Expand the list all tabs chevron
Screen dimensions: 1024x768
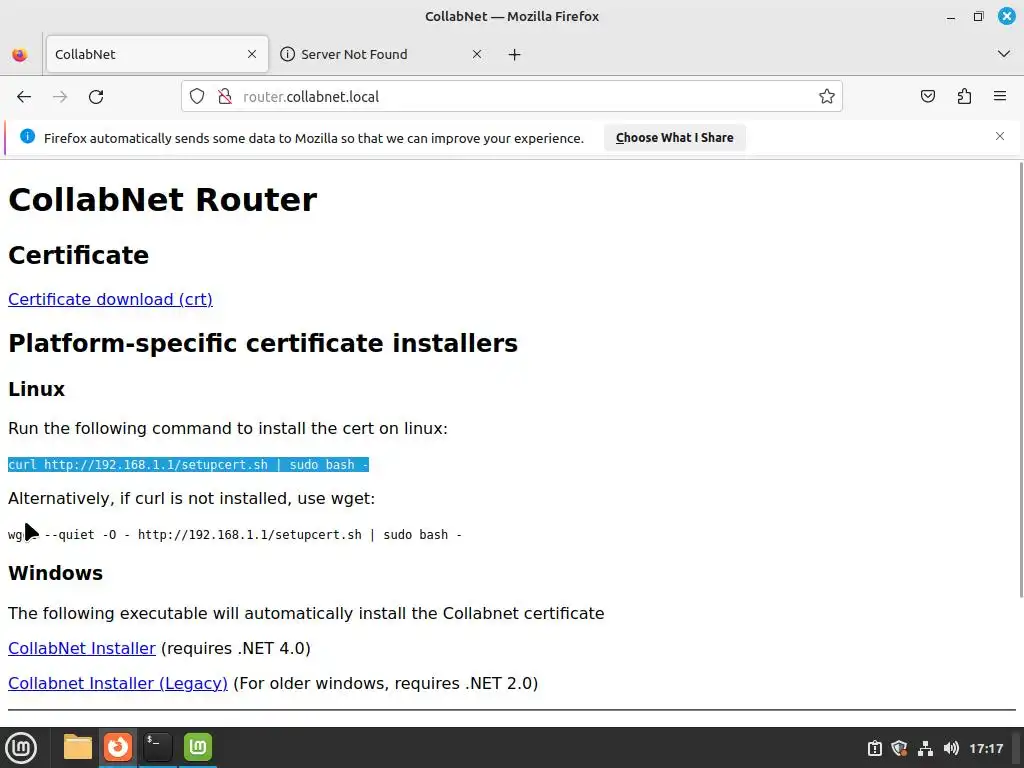[1004, 54]
